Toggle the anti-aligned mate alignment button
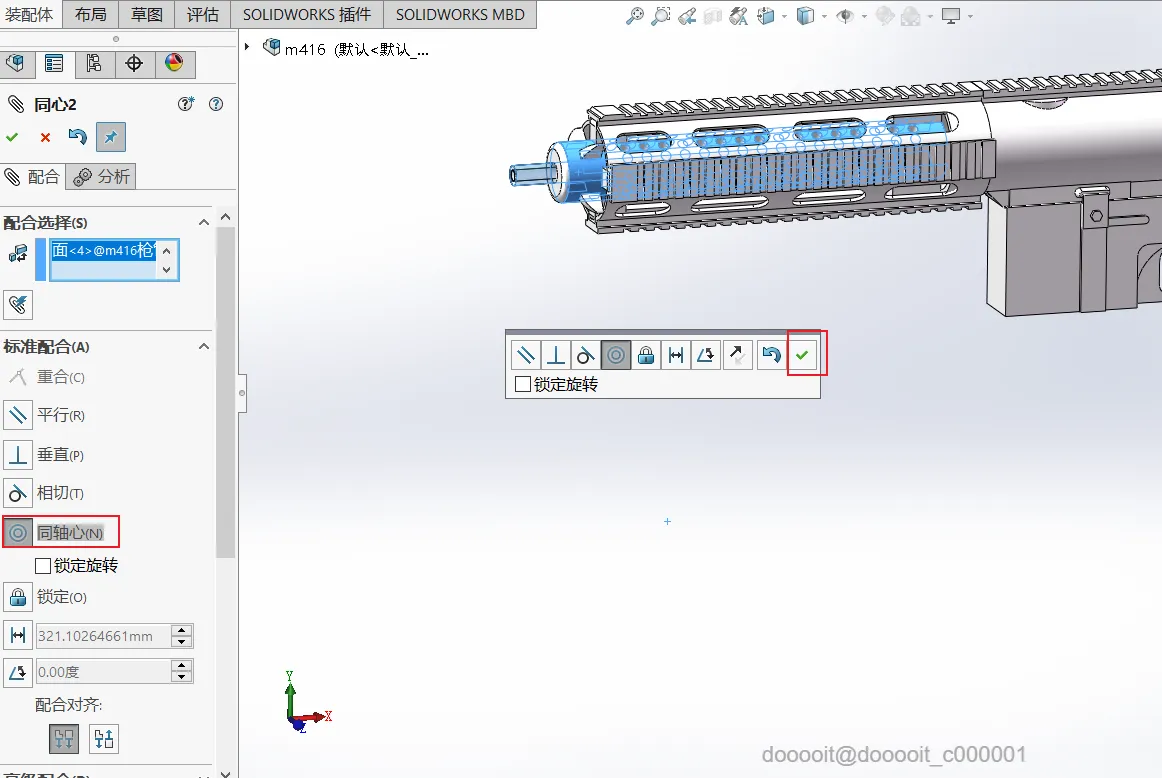Viewport: 1162px width, 778px height. click(x=104, y=739)
